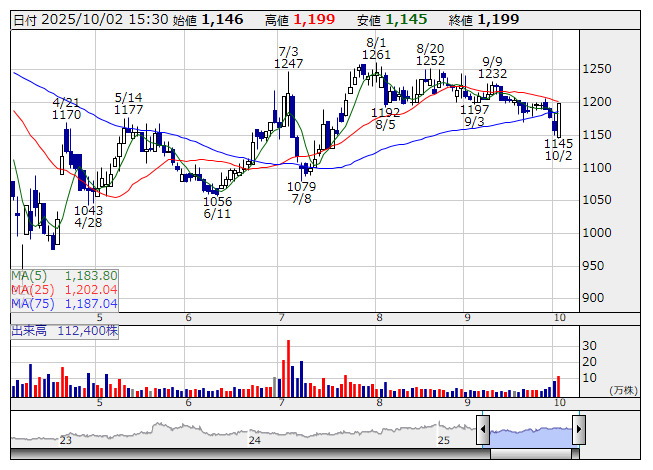Click the 終値 1,199 closing price
Image resolution: width=653 pixels, height=470 pixels.
click(x=484, y=20)
